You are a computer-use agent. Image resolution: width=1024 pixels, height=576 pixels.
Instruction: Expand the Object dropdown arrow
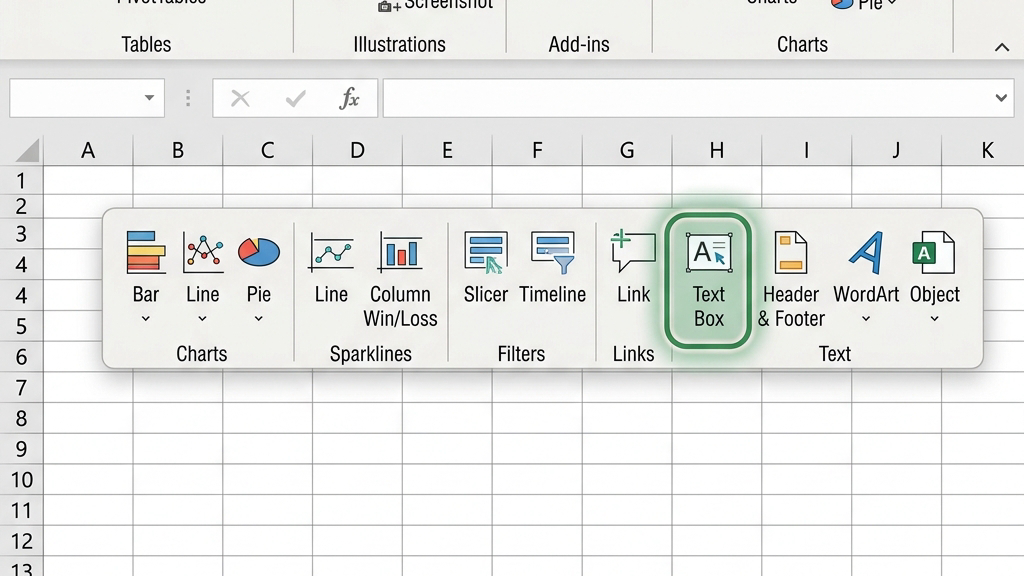tap(935, 319)
